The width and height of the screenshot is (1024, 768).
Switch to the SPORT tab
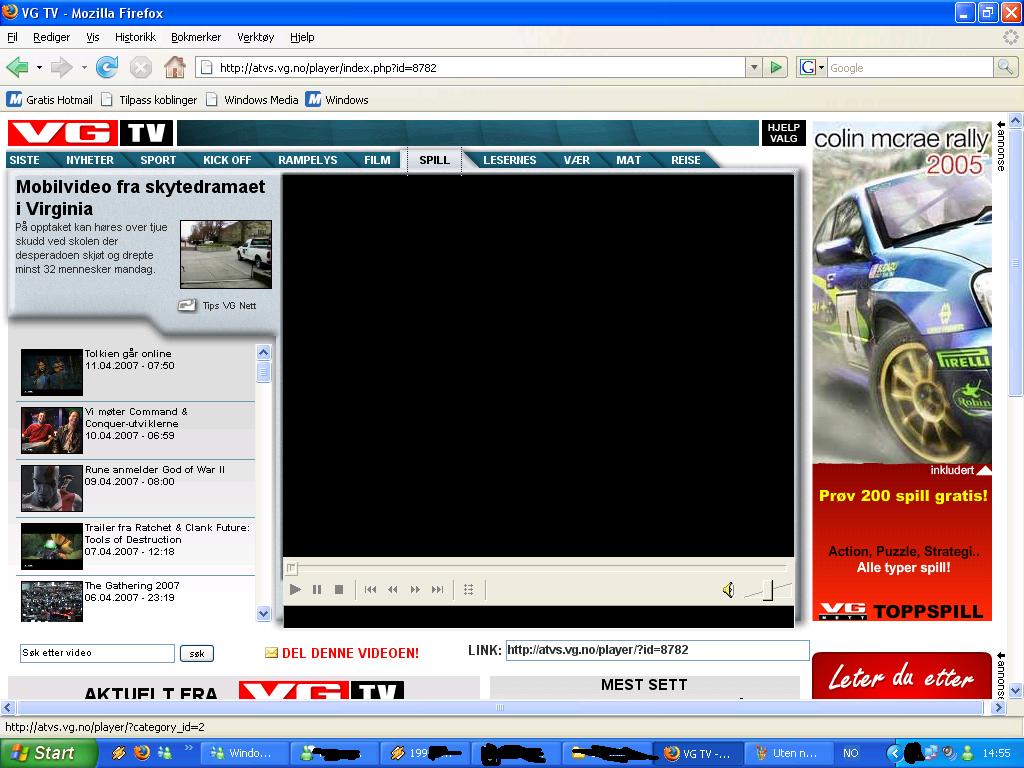[x=158, y=160]
